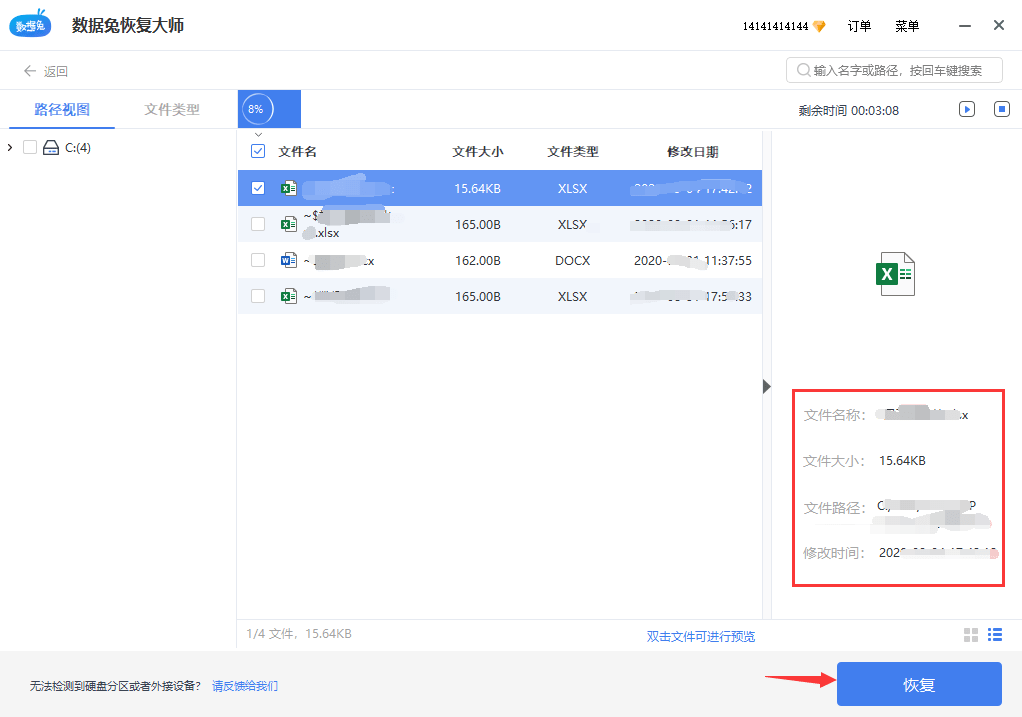Viewport: 1022px width, 717px height.
Task: Click the app logo in the title bar
Action: (x=30, y=24)
